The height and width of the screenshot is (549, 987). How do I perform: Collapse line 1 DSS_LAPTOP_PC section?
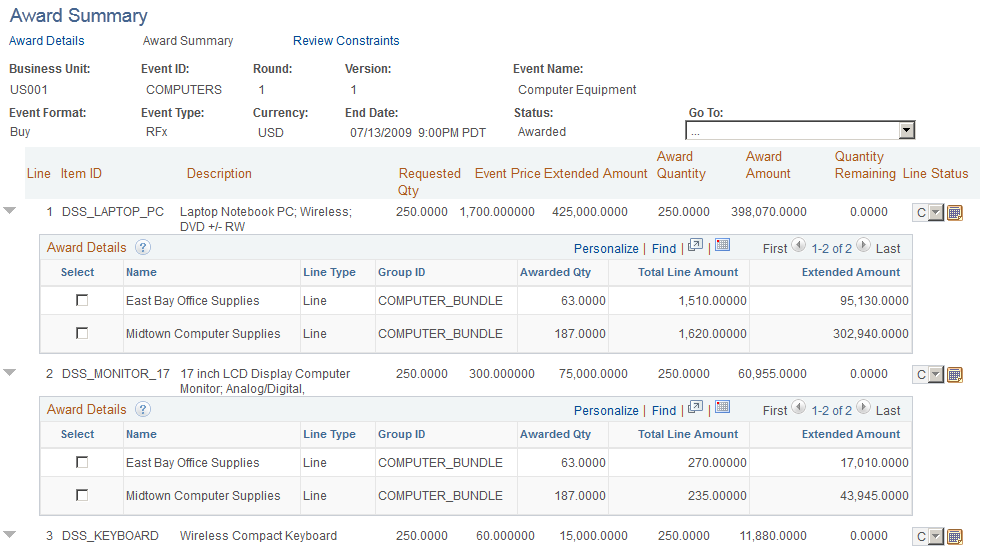coord(9,211)
